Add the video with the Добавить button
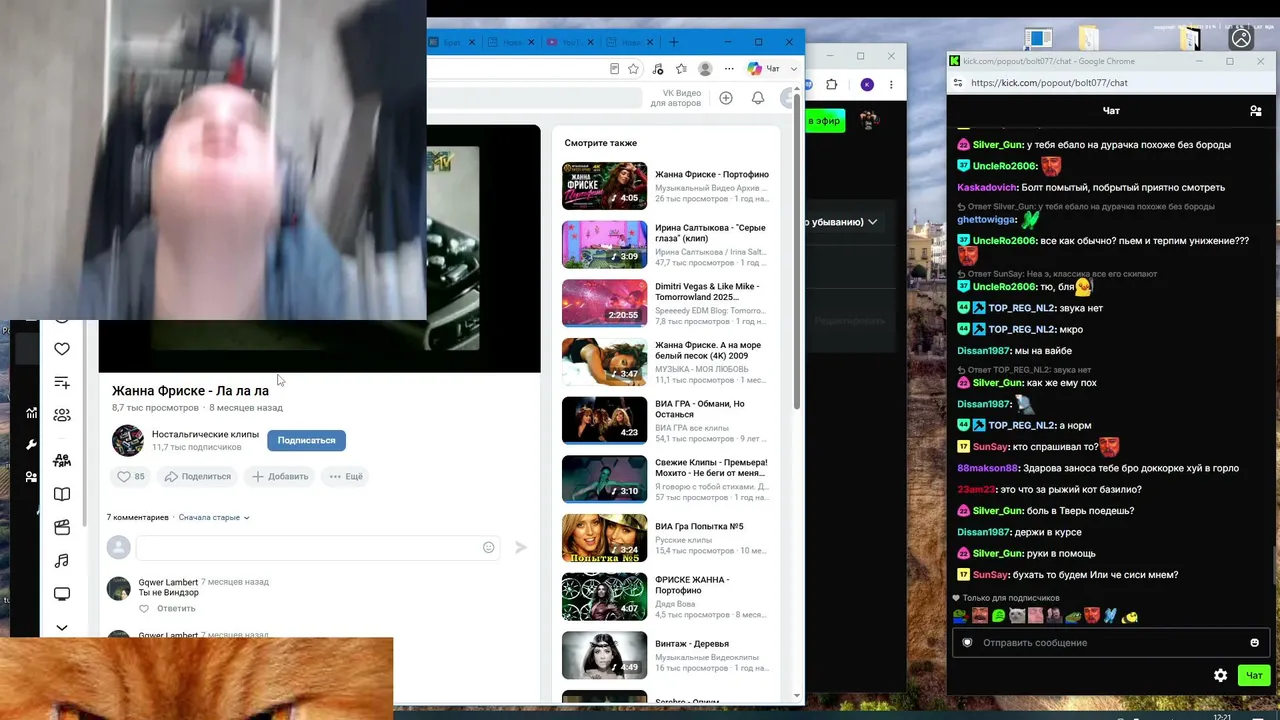The width and height of the screenshot is (1280, 720). pos(280,477)
